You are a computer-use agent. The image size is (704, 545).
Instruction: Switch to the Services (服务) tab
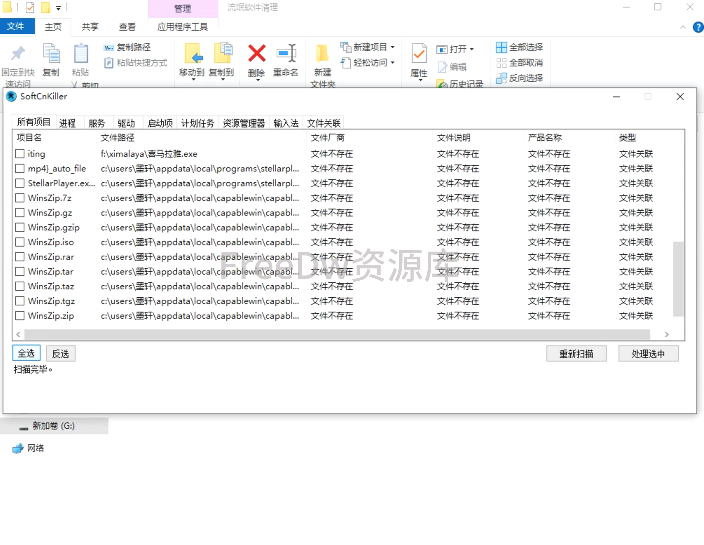(97, 123)
